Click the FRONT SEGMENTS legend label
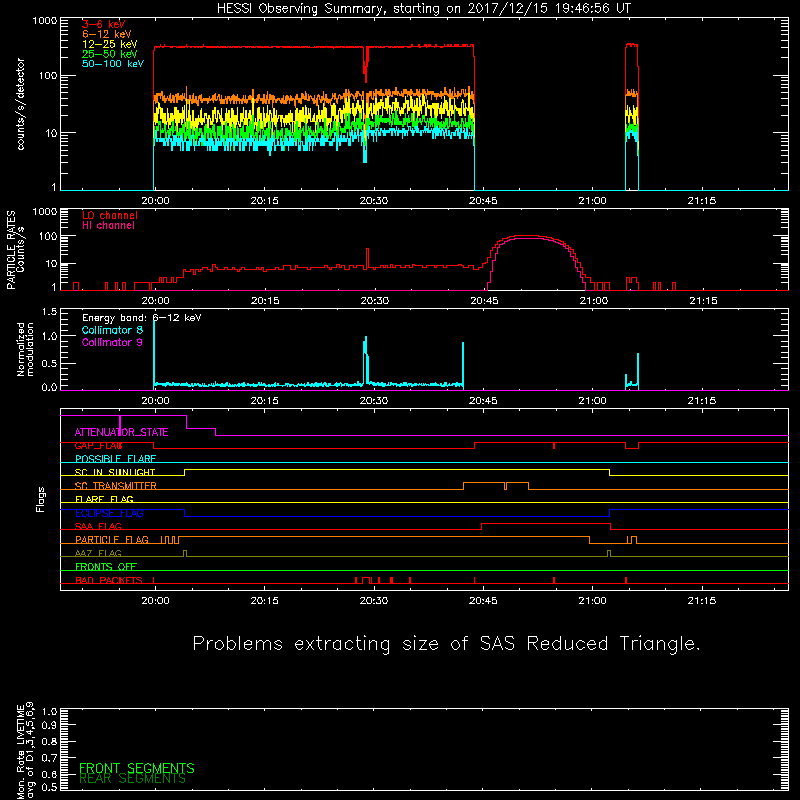The width and height of the screenshot is (800, 800). click(137, 768)
